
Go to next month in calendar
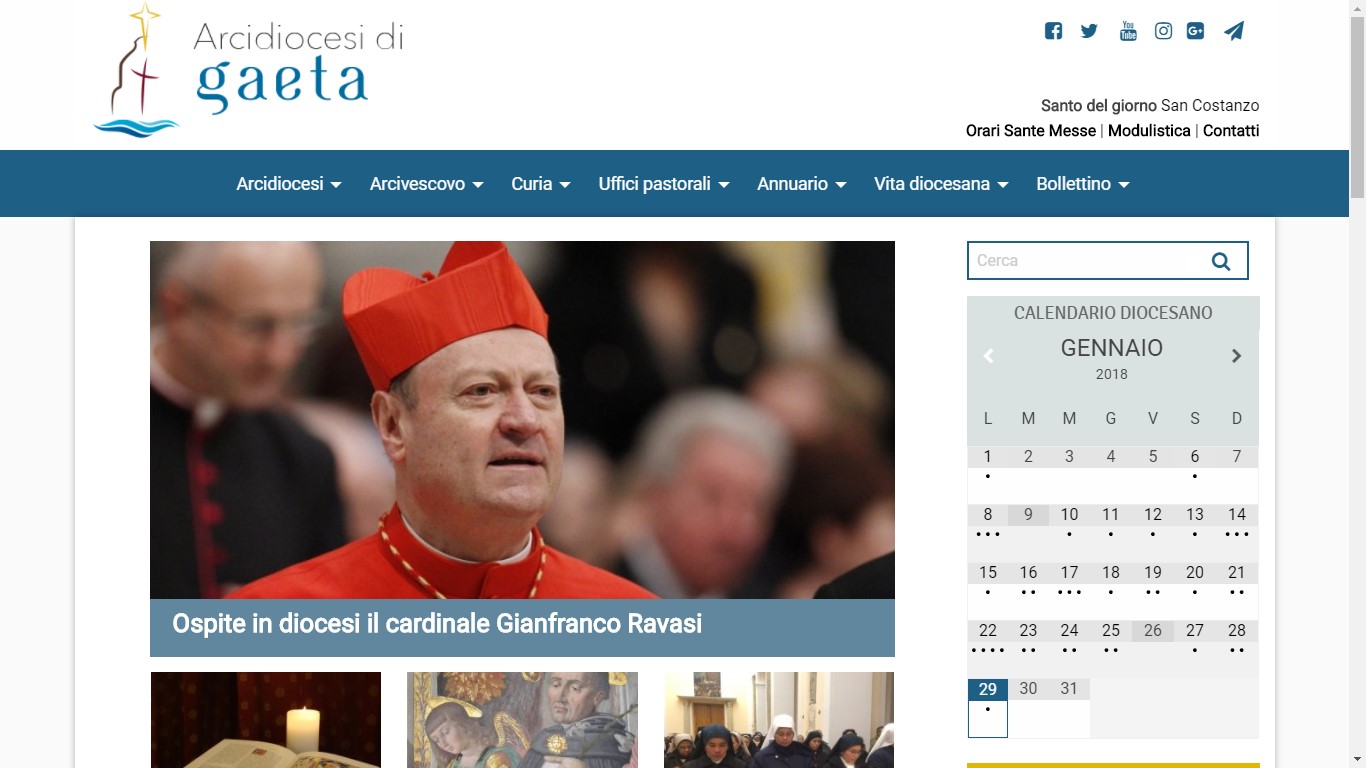(x=1236, y=356)
